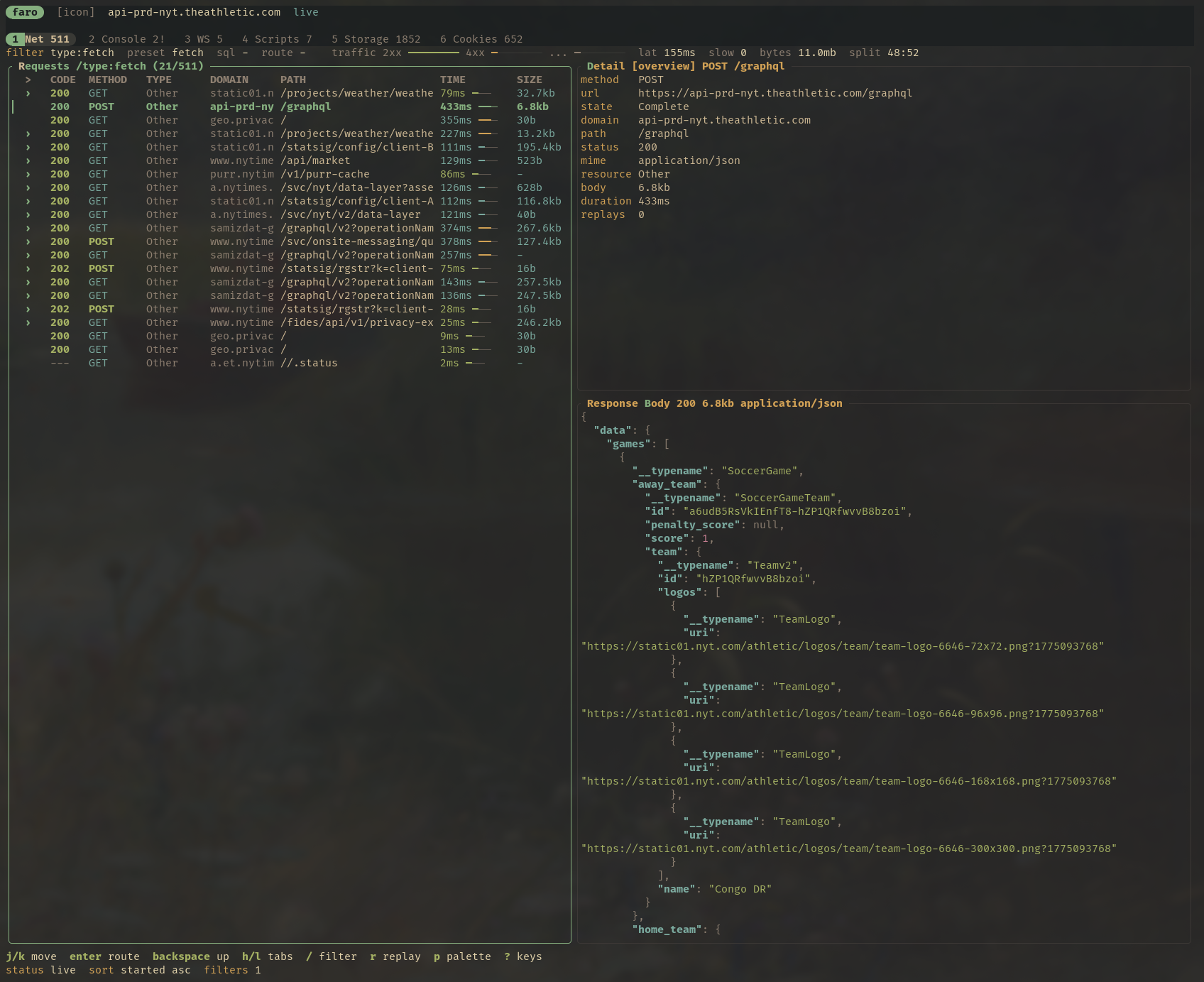This screenshot has height=982, width=1204.
Task: Click the sql filter field
Action: 233,53
